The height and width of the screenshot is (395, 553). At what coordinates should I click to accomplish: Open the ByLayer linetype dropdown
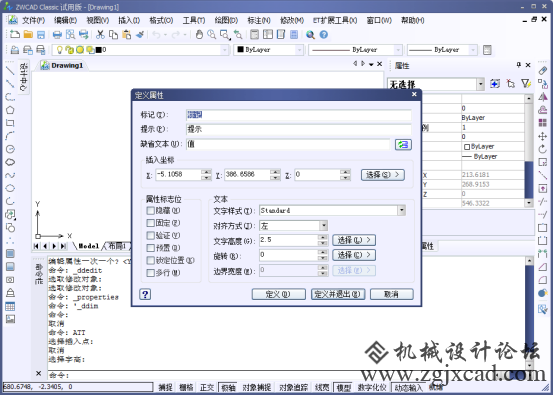(x=398, y=50)
